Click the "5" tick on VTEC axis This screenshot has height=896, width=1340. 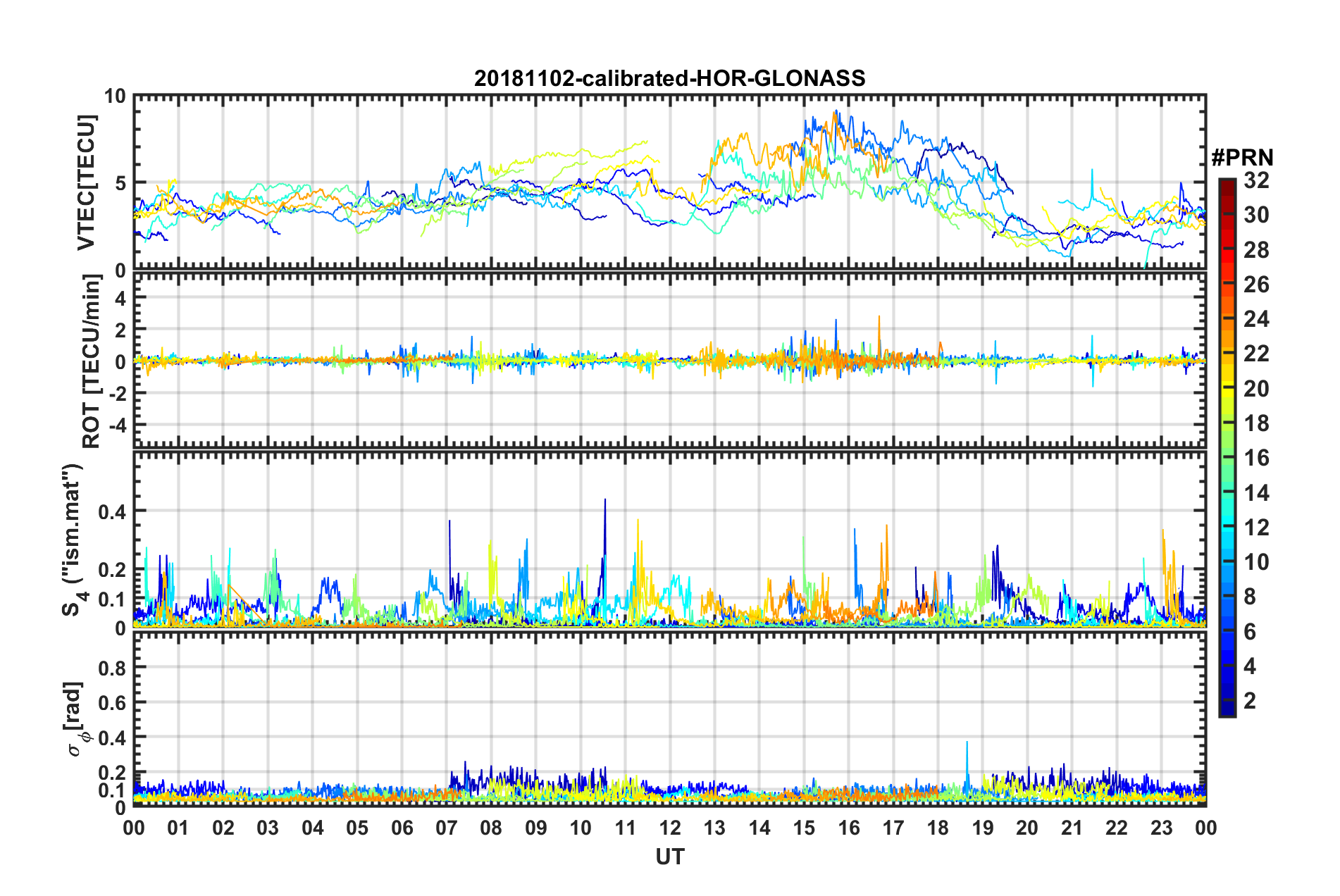point(120,183)
